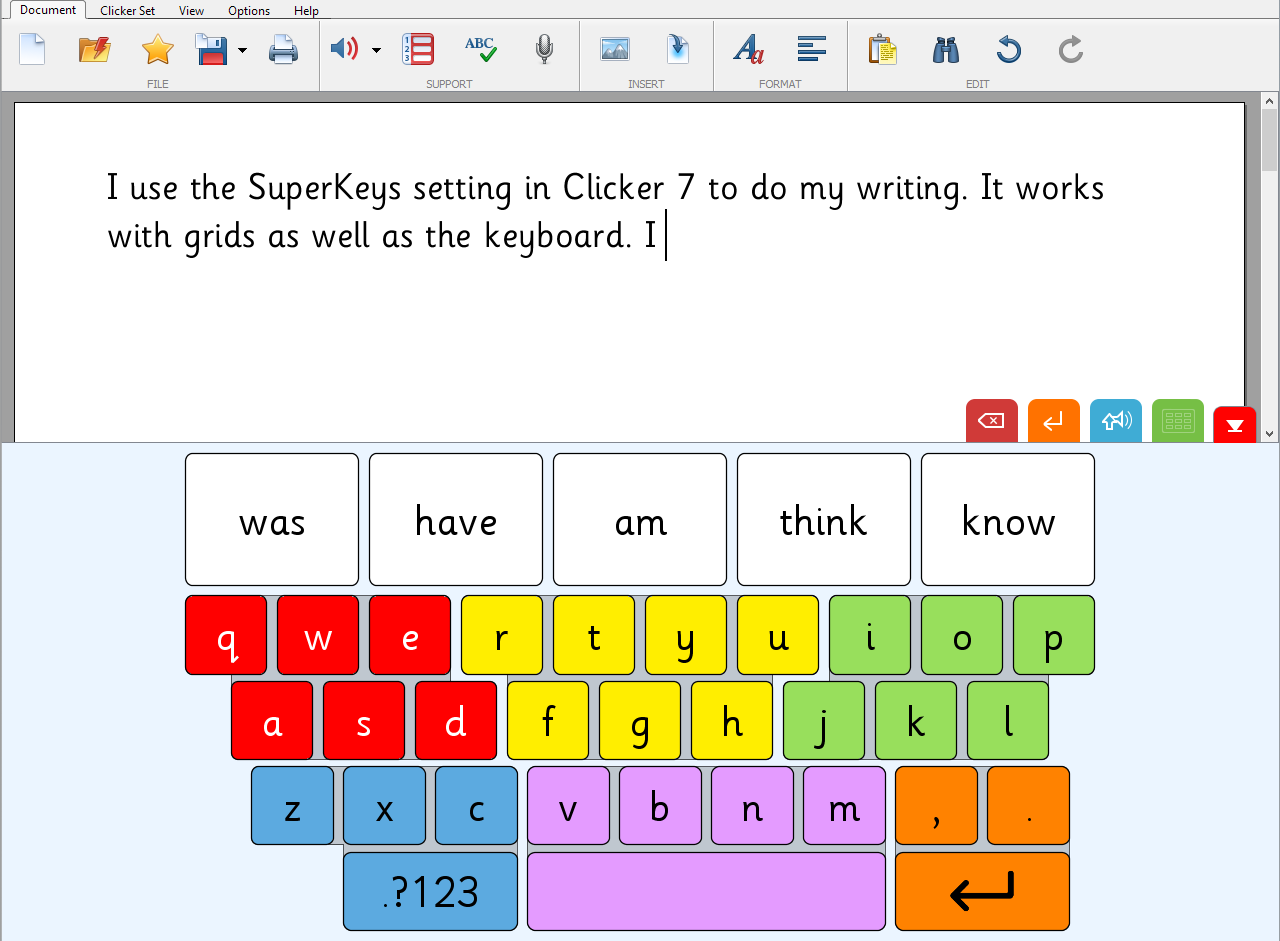Image resolution: width=1280 pixels, height=941 pixels.
Task: Open voice recording with microphone icon
Action: pos(544,49)
